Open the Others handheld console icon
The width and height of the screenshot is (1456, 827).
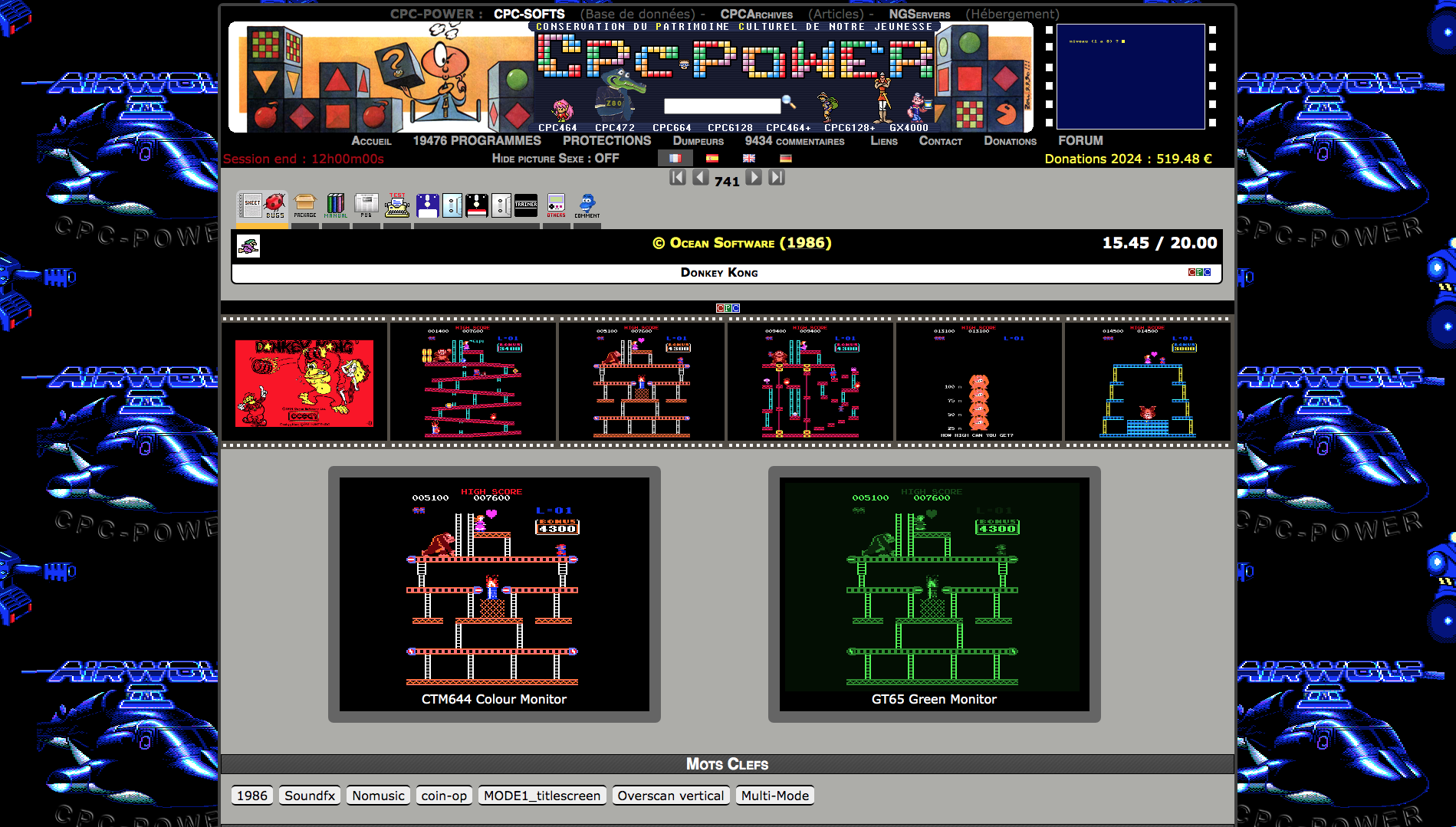click(x=557, y=205)
